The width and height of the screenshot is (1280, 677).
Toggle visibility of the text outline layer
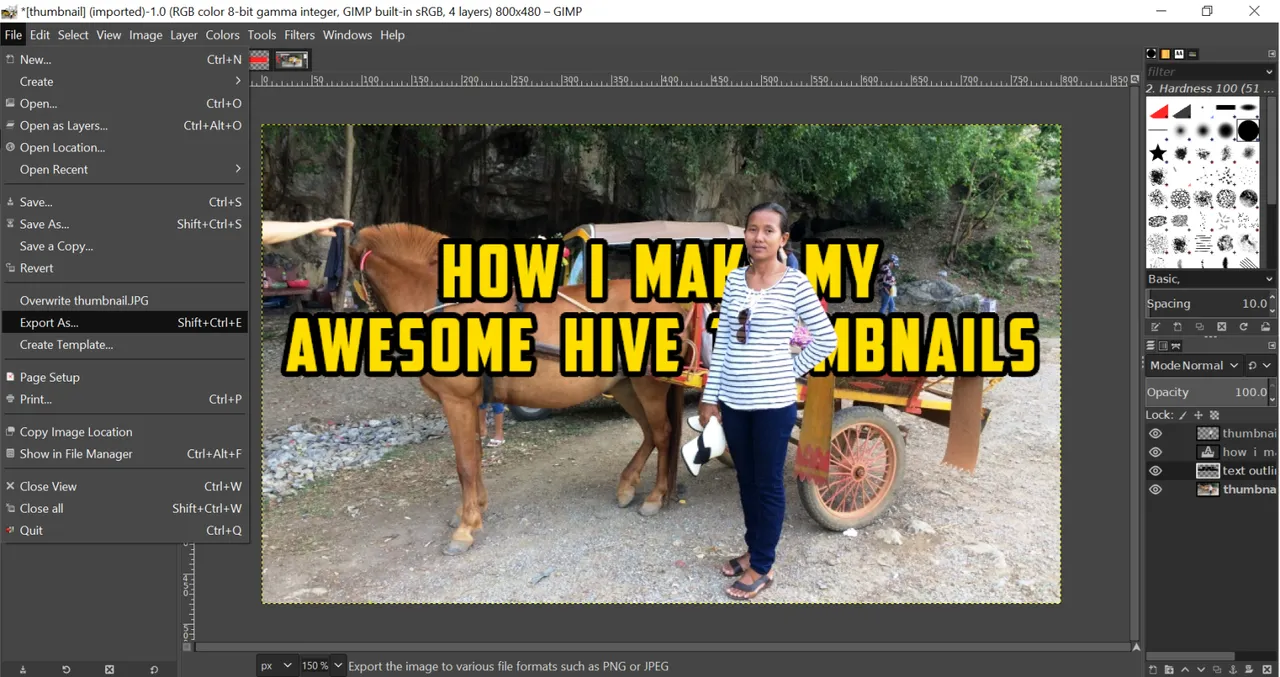[x=1156, y=471]
